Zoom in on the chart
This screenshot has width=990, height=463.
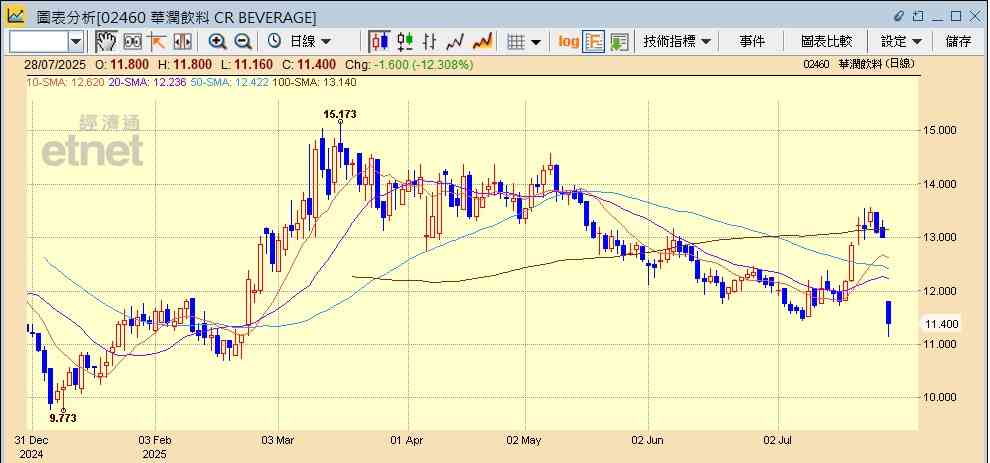click(218, 42)
